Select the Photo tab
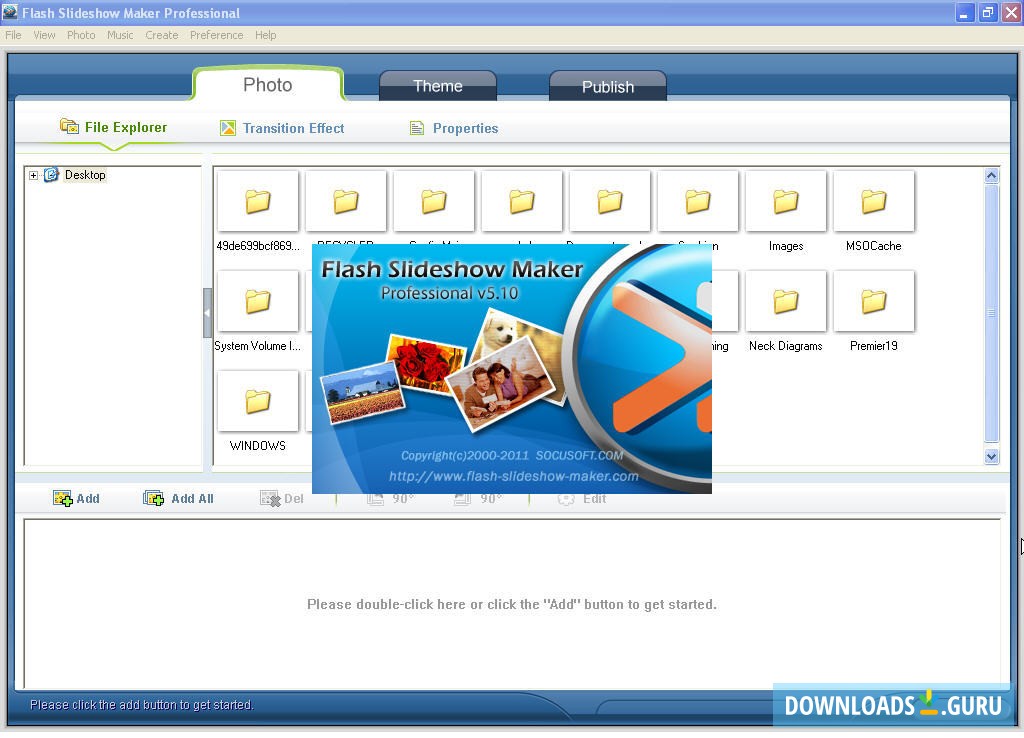The height and width of the screenshot is (738, 1024). [x=268, y=85]
